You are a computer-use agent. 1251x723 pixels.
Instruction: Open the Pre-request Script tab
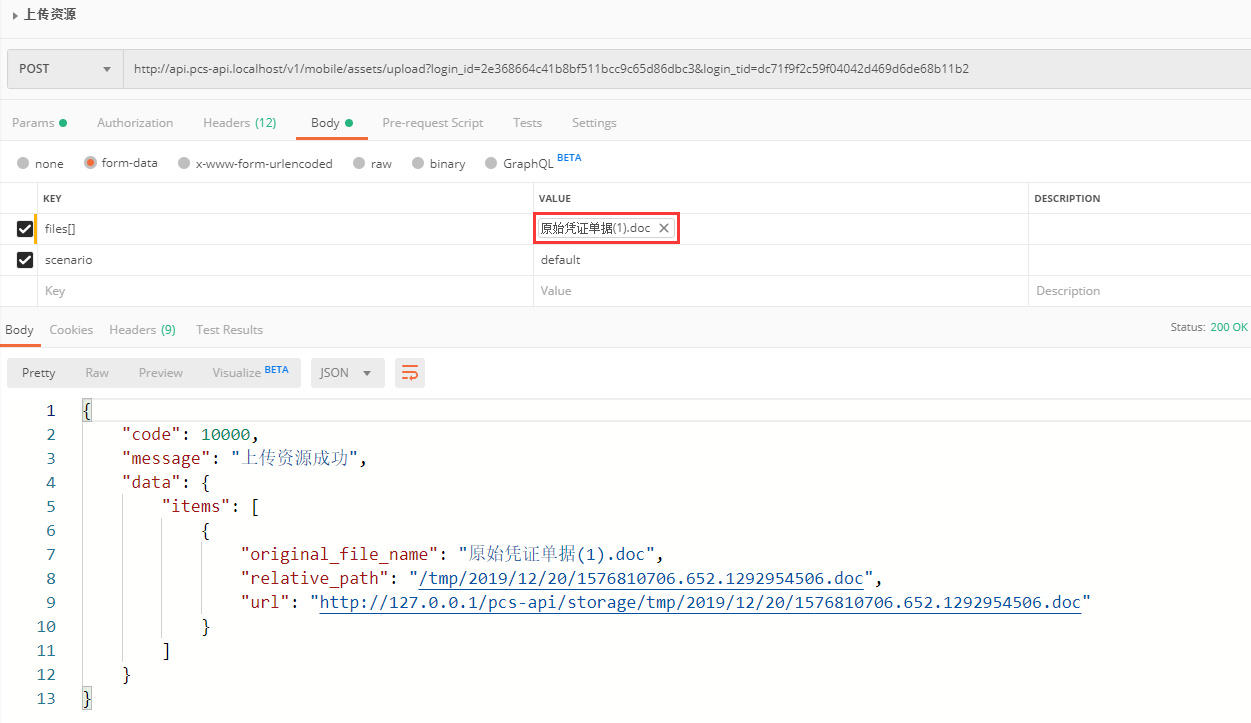tap(432, 123)
